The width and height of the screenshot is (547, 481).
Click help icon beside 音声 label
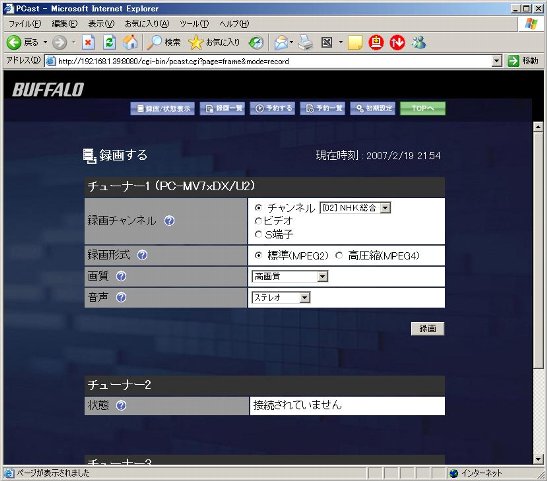pyautogui.click(x=121, y=298)
